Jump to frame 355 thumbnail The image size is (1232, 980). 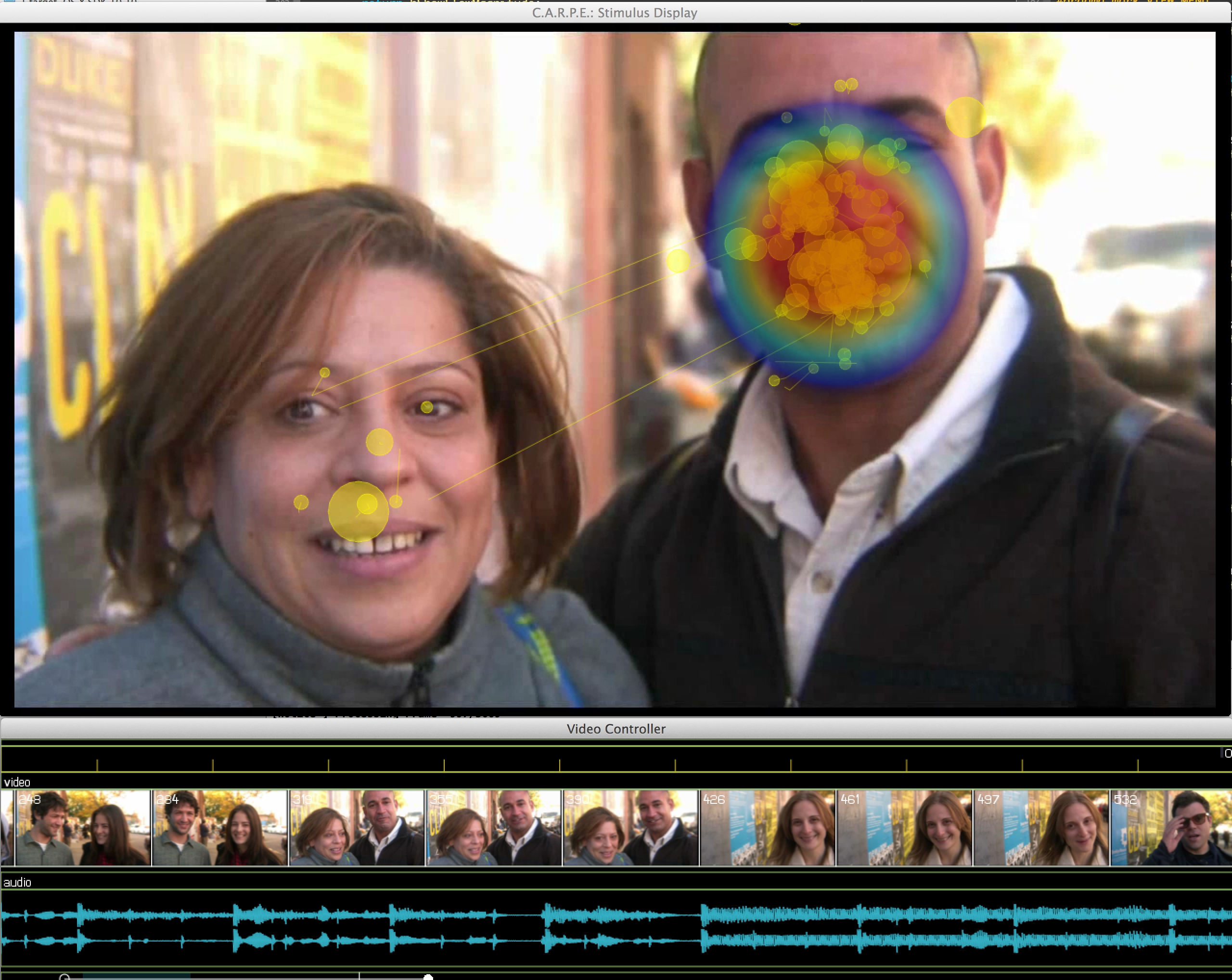pyautogui.click(x=494, y=827)
